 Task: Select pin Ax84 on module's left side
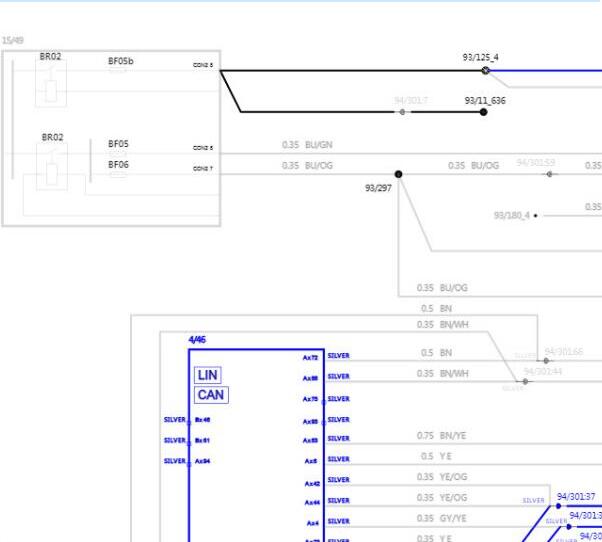pyautogui.click(x=202, y=461)
